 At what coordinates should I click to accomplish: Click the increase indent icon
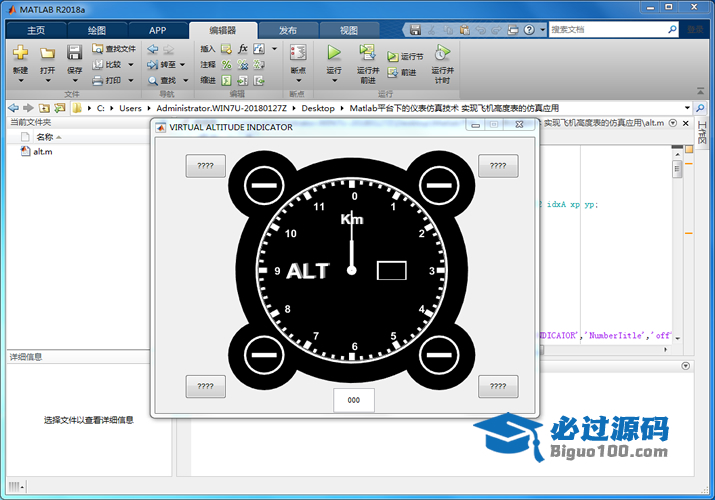click(243, 81)
